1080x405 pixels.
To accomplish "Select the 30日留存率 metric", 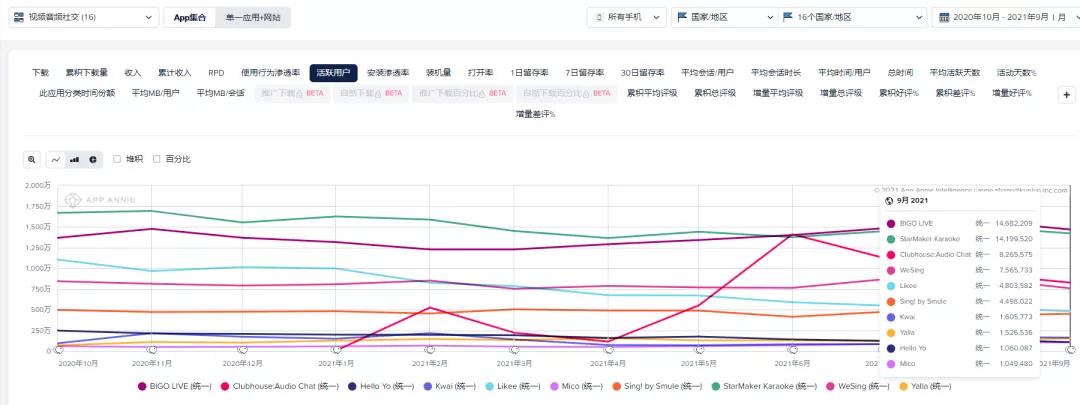I will click(643, 72).
